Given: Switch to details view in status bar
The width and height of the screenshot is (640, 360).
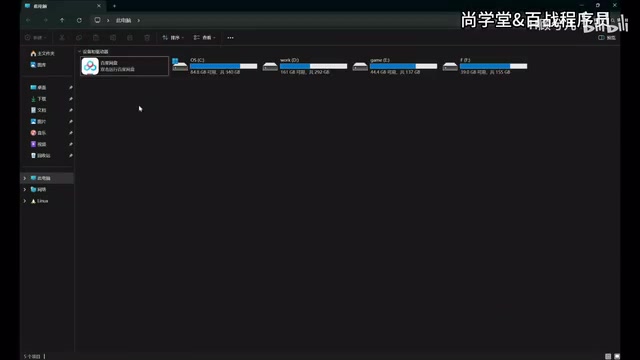Looking at the screenshot, I should pyautogui.click(x=608, y=356).
